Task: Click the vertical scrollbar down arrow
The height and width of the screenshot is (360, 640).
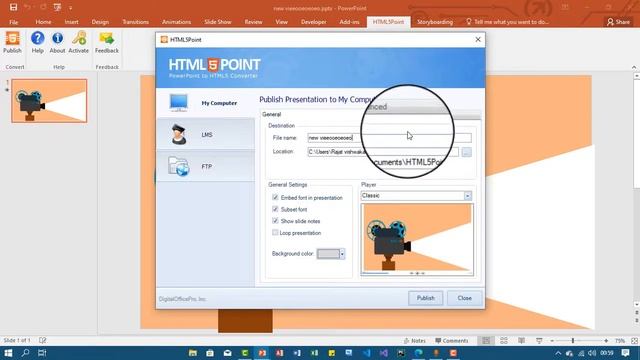Action: (x=636, y=304)
